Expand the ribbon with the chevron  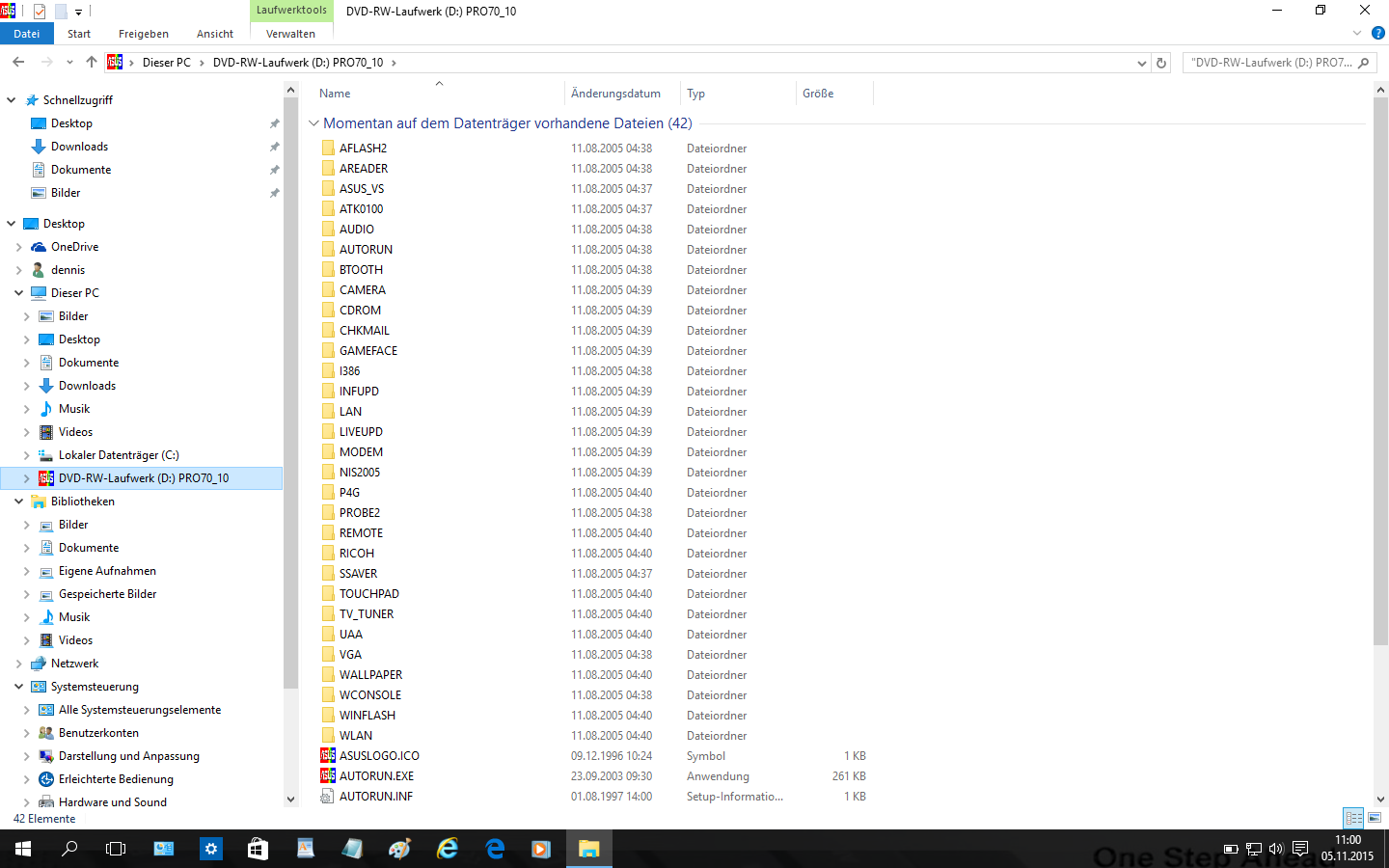point(1357,33)
